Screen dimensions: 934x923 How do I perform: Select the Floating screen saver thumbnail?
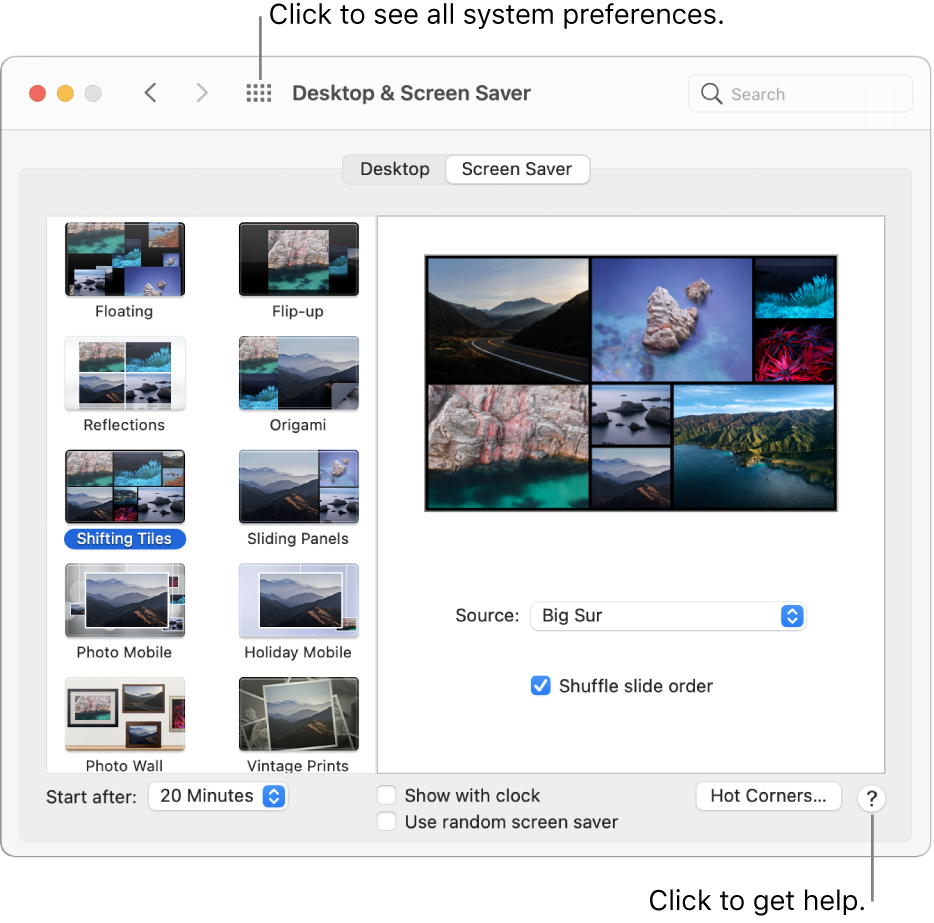(125, 259)
